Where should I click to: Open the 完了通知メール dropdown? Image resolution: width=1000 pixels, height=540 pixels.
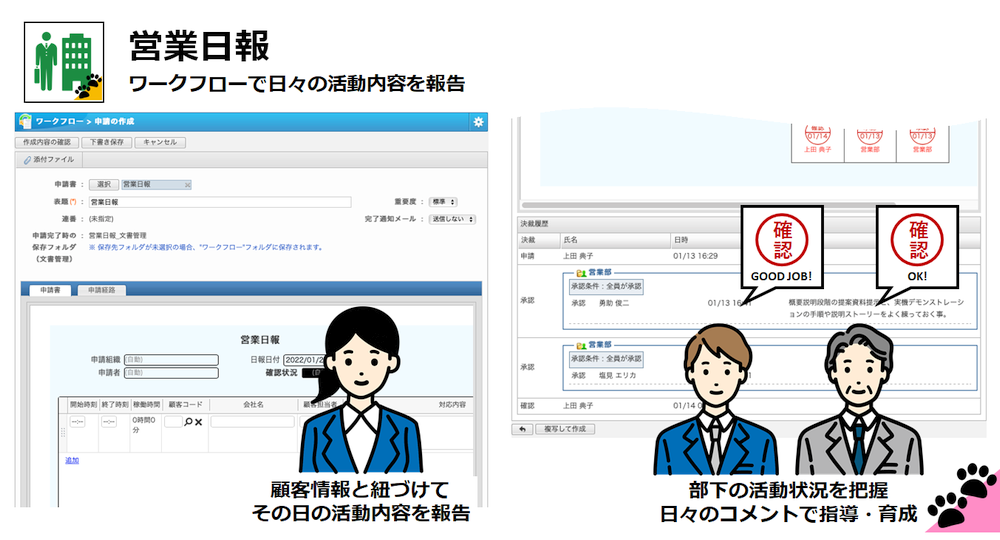451,218
